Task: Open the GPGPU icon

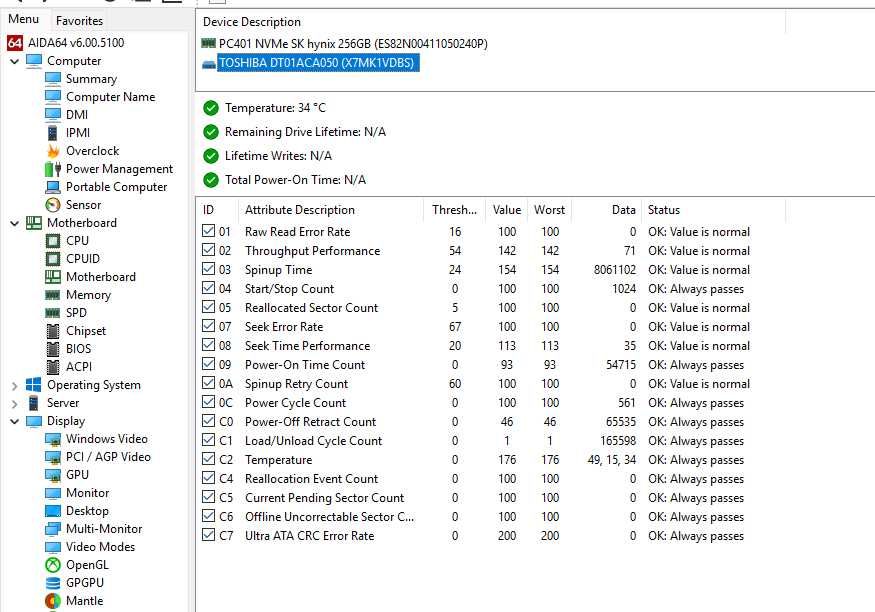Action: coord(52,582)
